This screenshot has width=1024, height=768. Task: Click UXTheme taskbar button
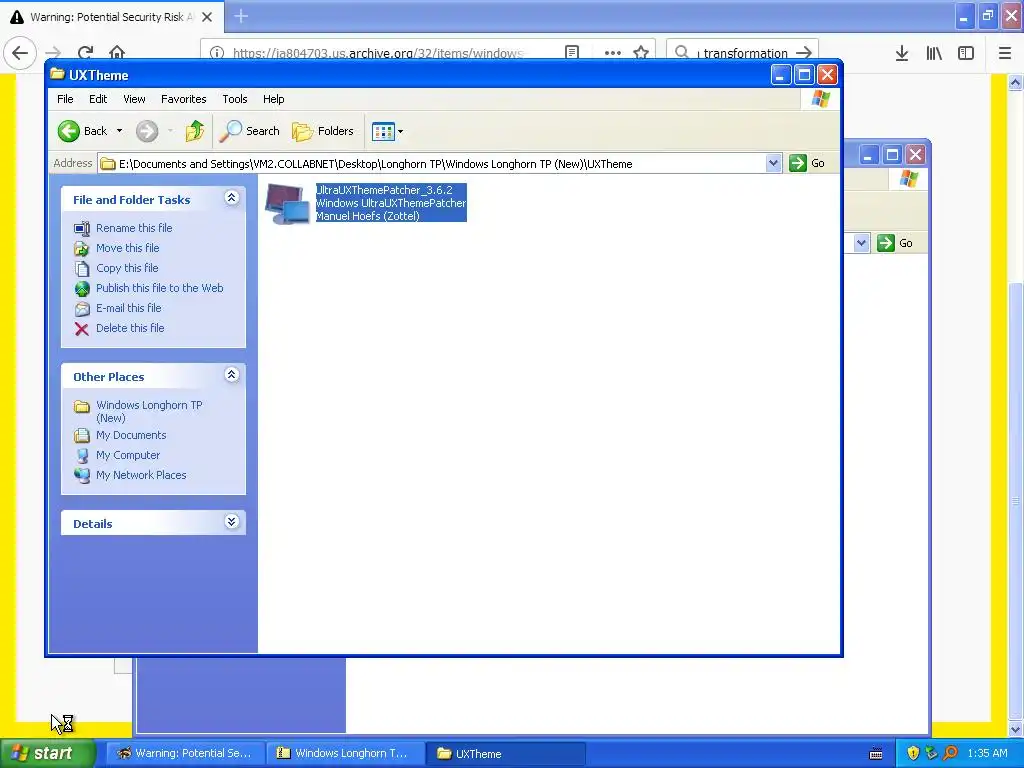pyautogui.click(x=505, y=754)
